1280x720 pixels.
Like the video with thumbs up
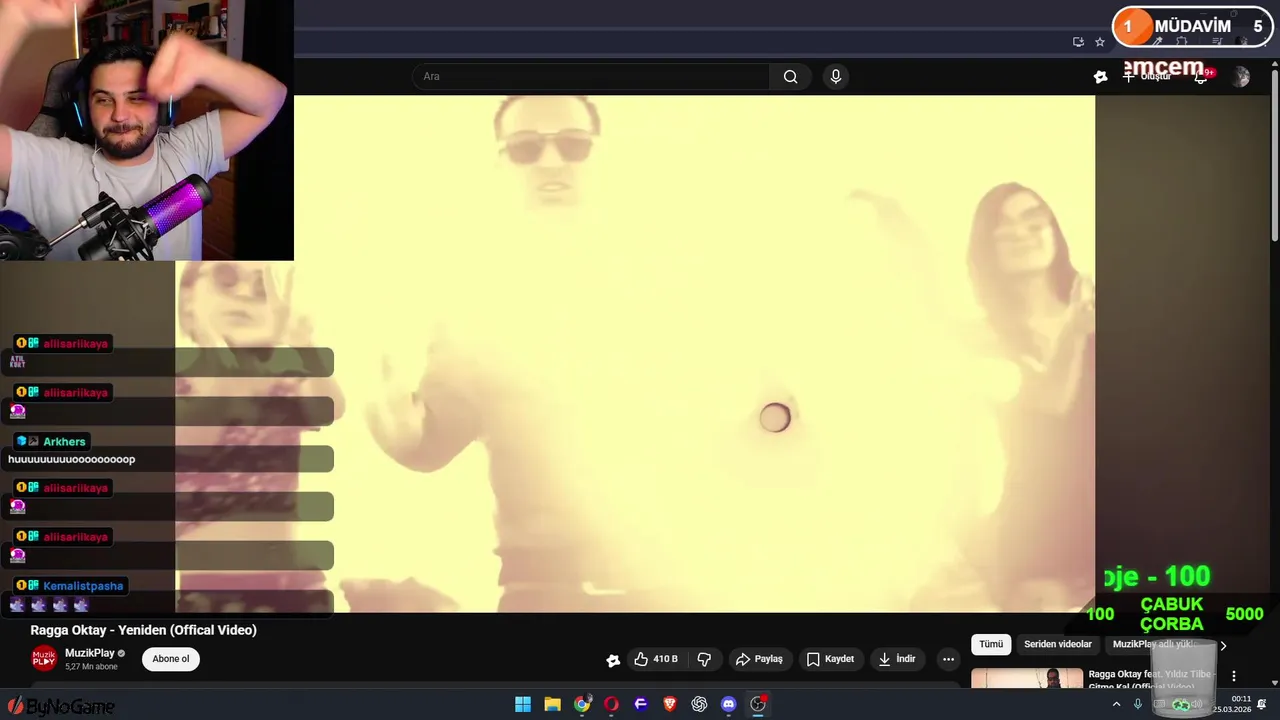click(x=656, y=659)
